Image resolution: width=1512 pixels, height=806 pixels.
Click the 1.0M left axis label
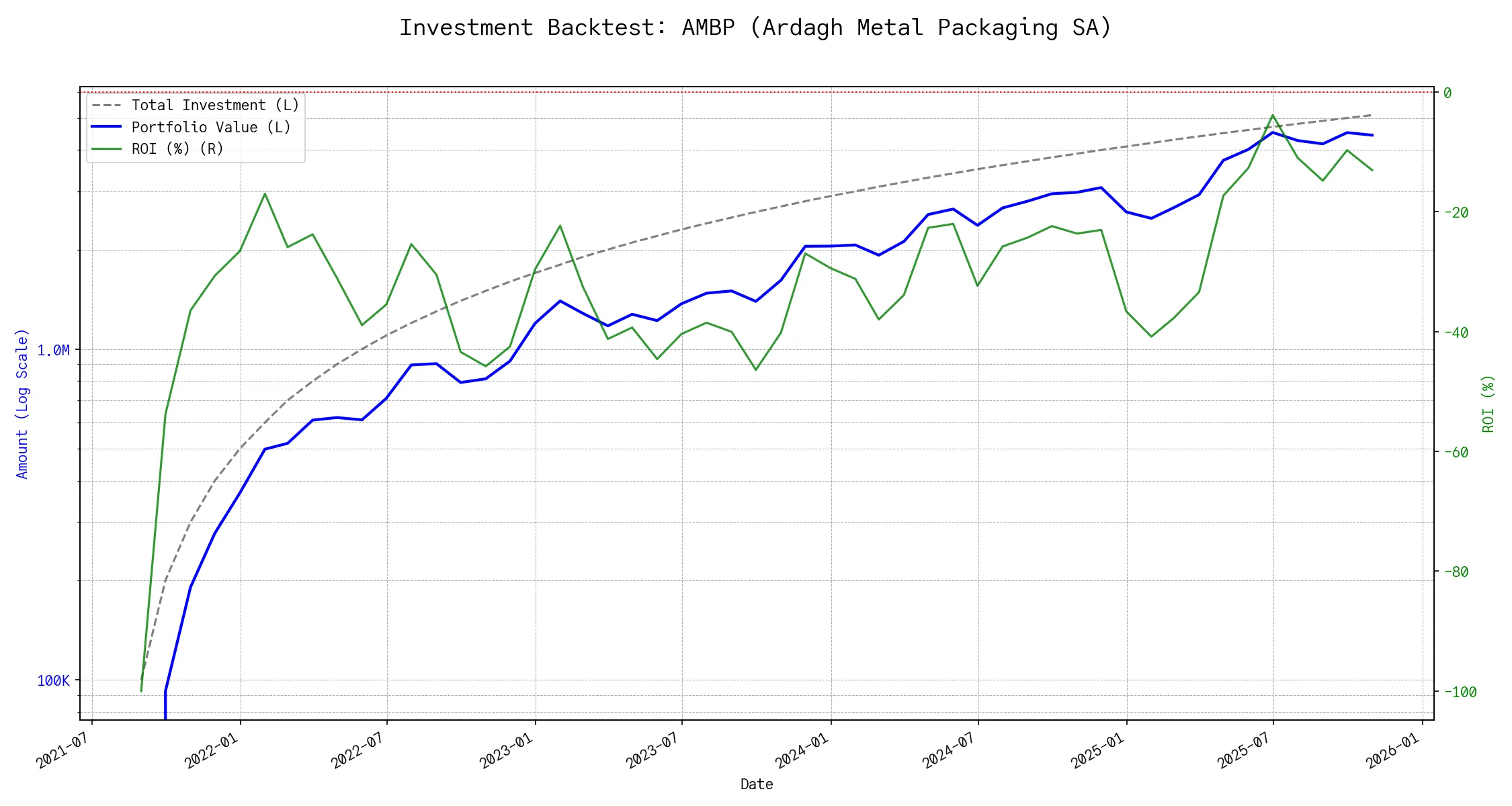(x=53, y=351)
